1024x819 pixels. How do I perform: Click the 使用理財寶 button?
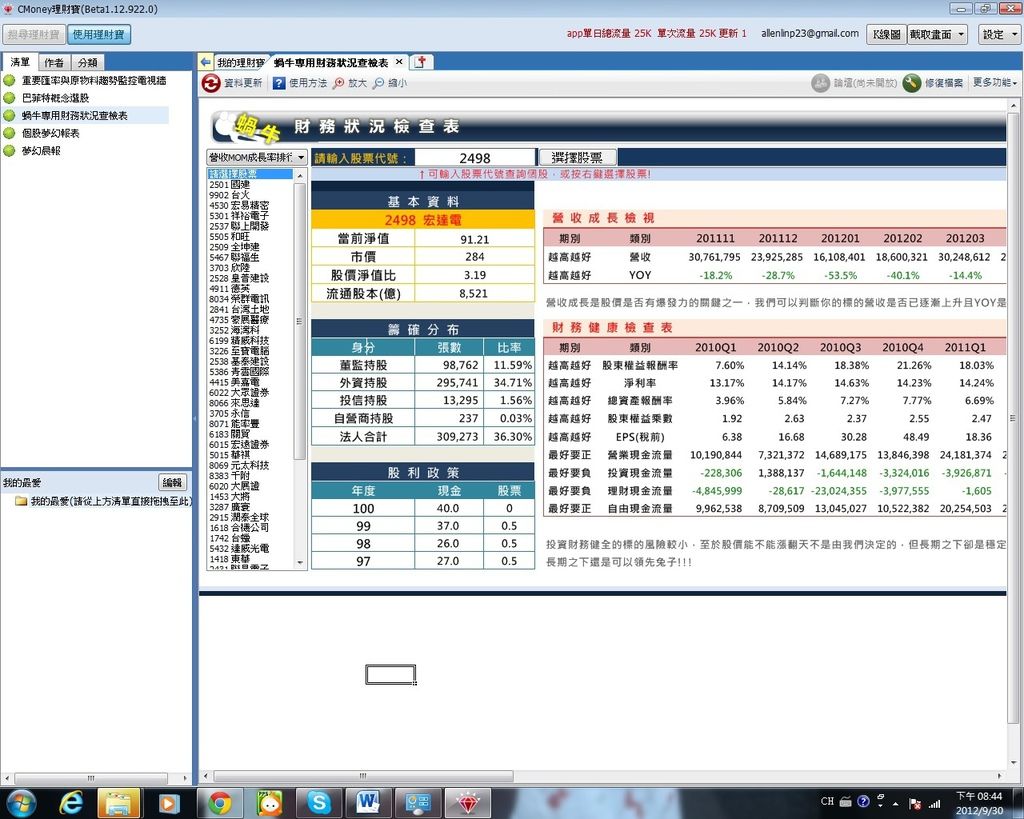(99, 35)
